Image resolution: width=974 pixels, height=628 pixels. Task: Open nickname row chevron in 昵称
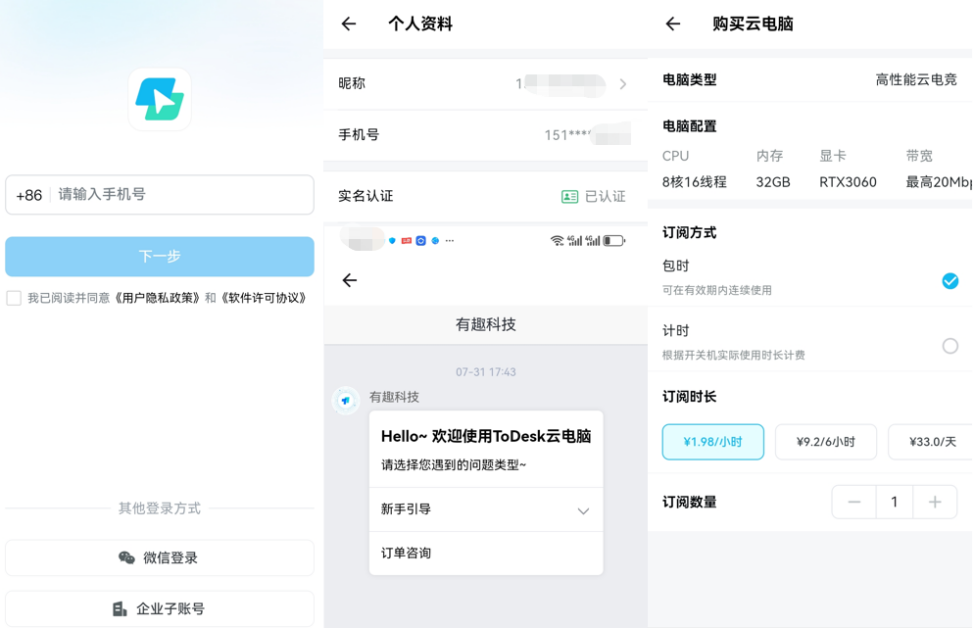[x=623, y=84]
